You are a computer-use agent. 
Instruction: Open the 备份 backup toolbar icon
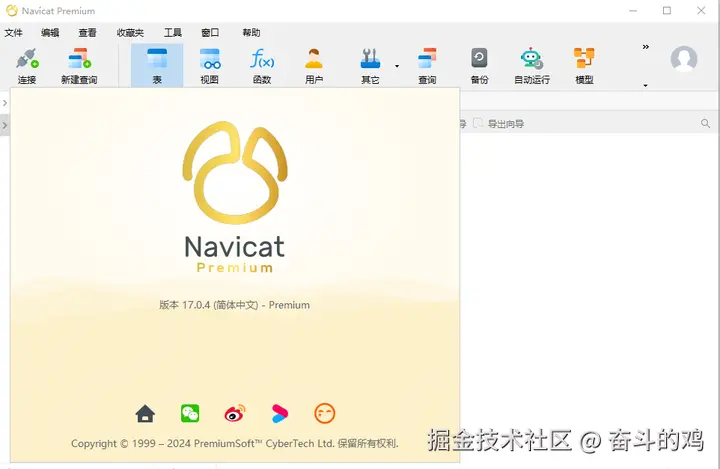point(479,66)
